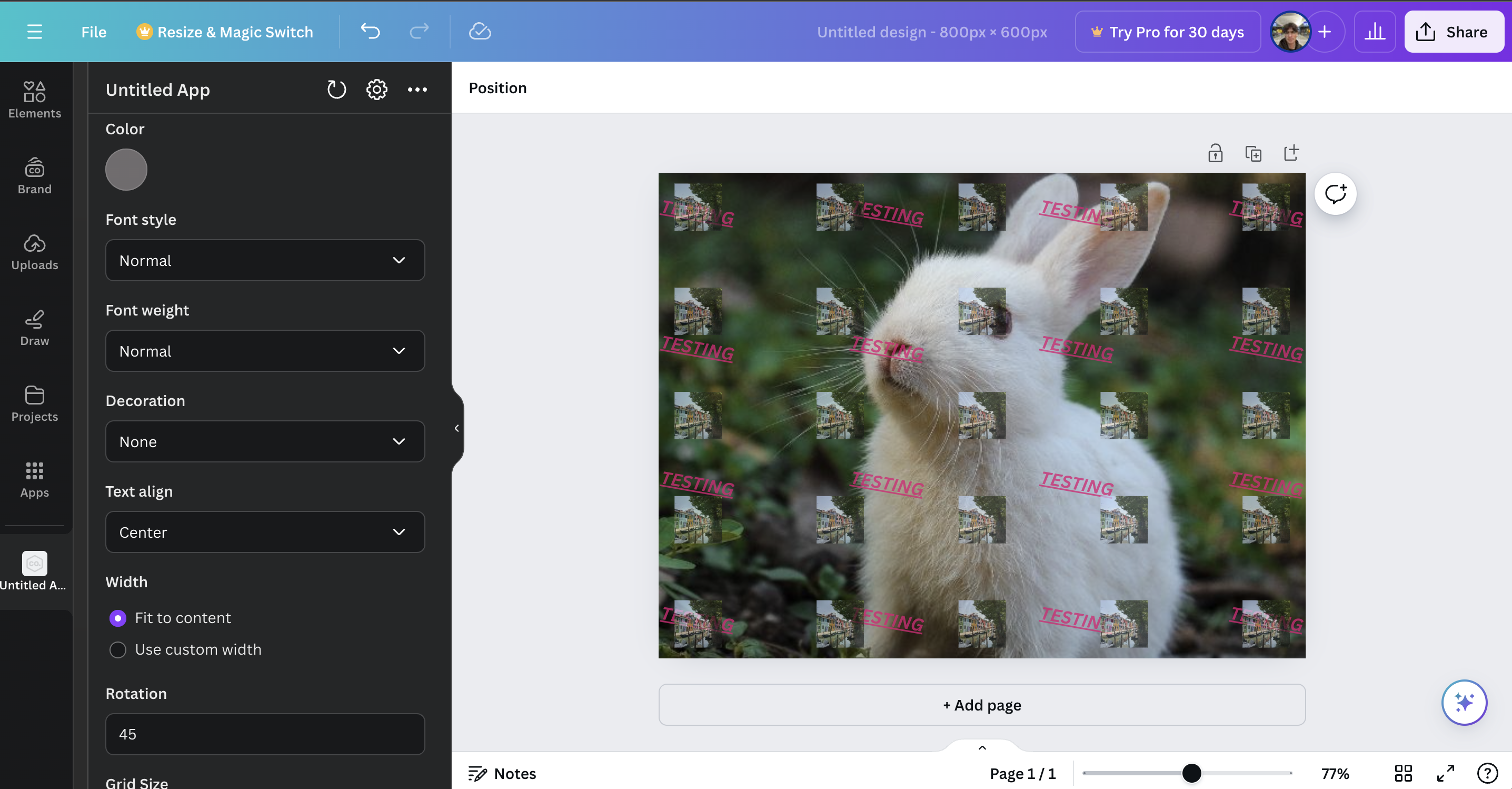Click the Position tab in toolbar

pos(497,88)
